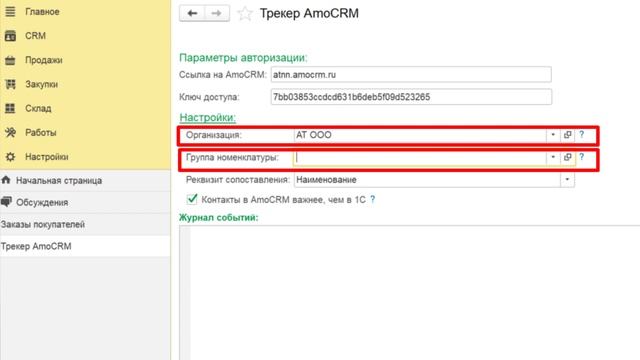Viewport: 640px width, 360px height.
Task: Show help for Группа номенклатуры field
Action: 582,157
